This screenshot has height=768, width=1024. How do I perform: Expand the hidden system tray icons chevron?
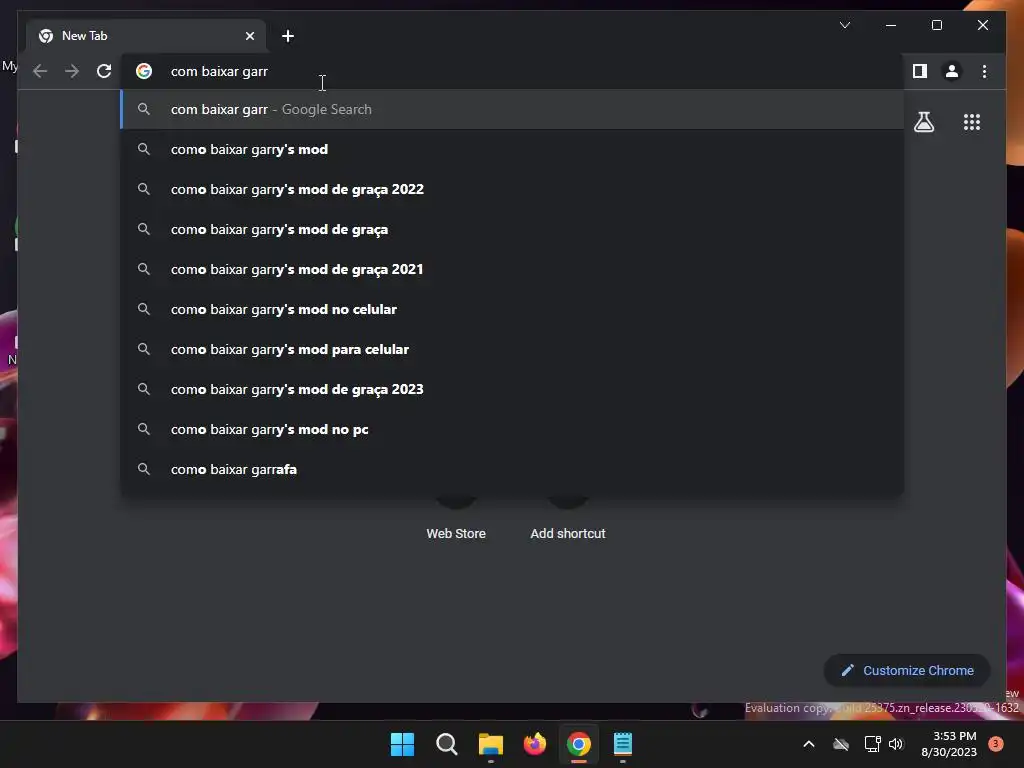click(x=808, y=744)
